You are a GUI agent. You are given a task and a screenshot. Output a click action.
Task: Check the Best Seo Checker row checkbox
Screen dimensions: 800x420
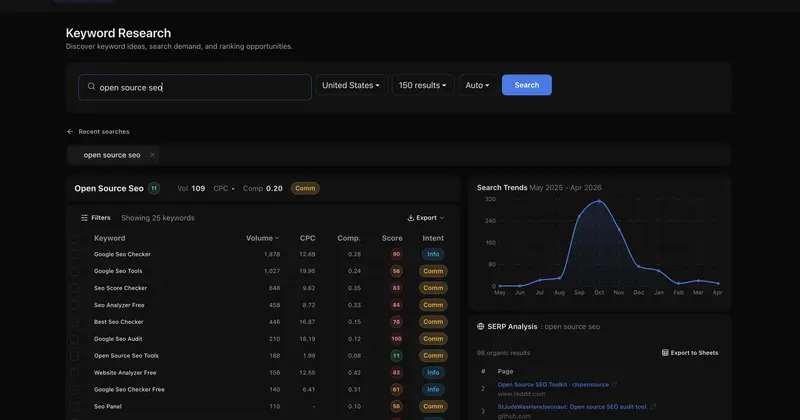(74, 322)
